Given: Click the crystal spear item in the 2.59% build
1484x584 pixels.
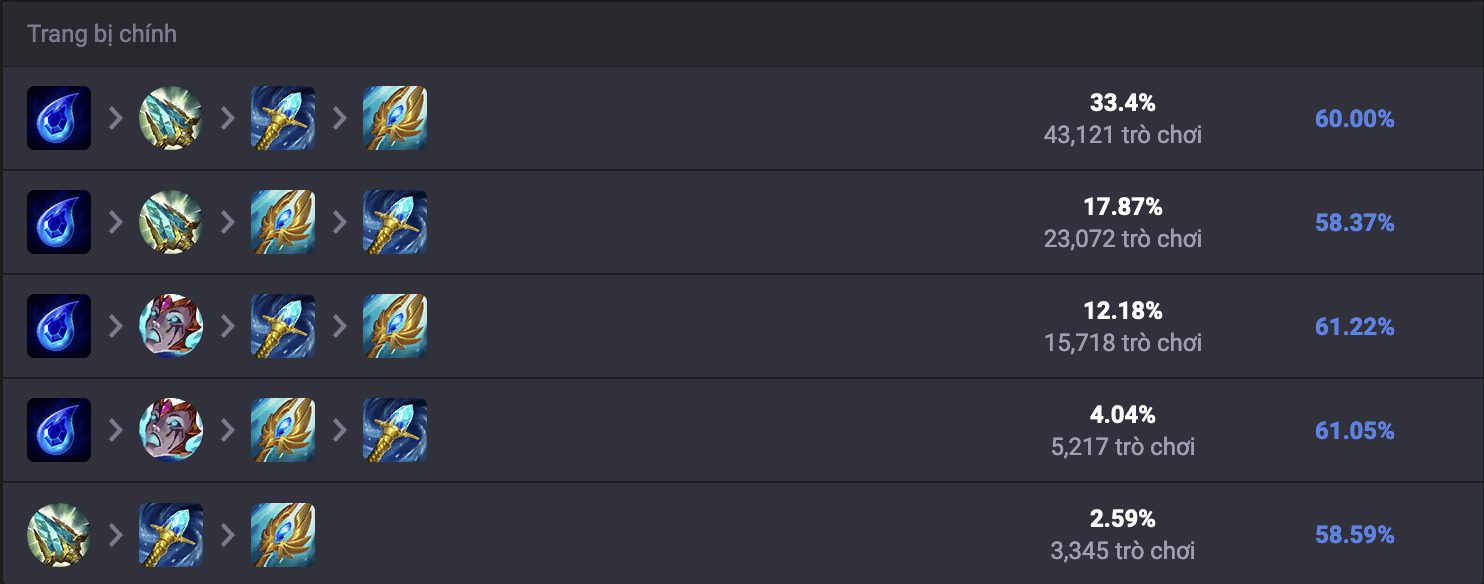Looking at the screenshot, I should (x=59, y=534).
